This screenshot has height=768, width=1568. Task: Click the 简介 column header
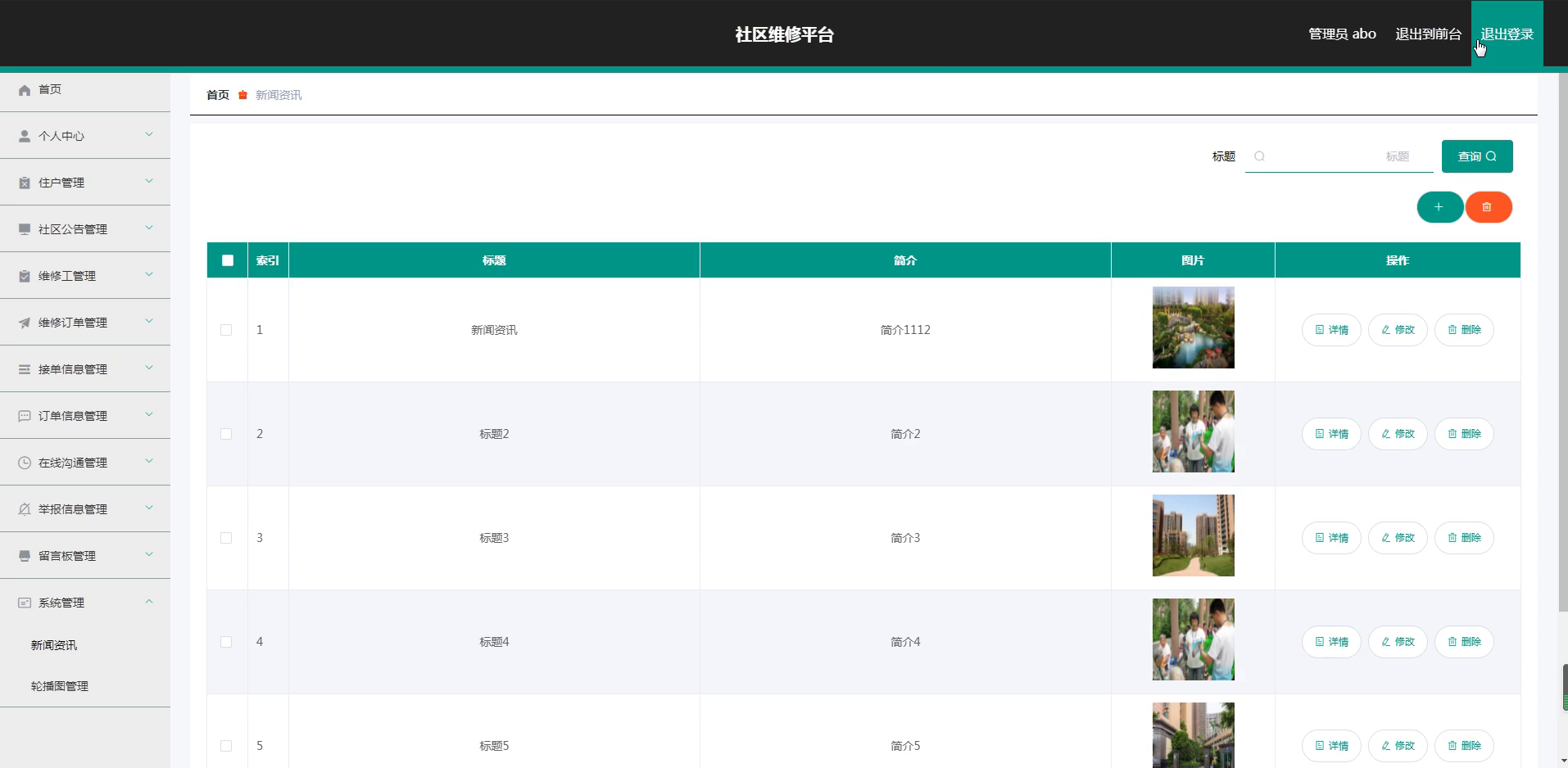point(905,260)
